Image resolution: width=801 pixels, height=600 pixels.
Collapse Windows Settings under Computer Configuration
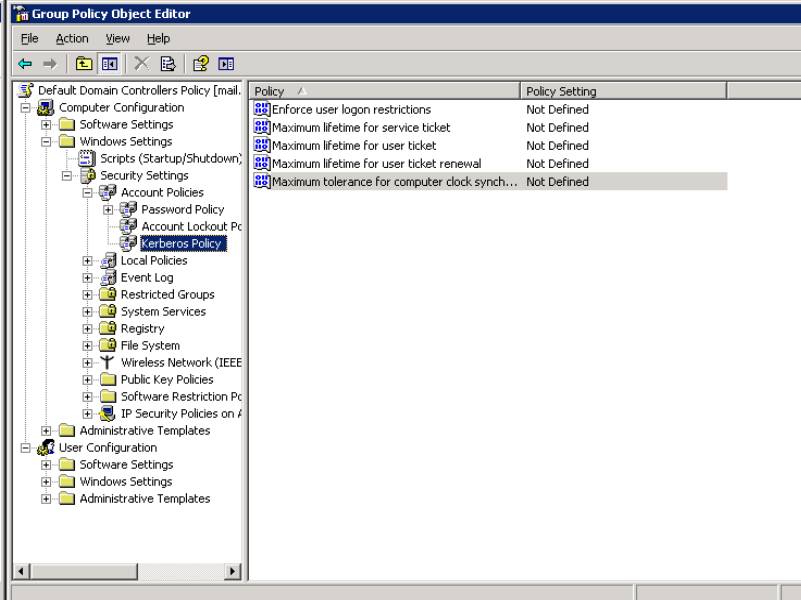[46, 141]
